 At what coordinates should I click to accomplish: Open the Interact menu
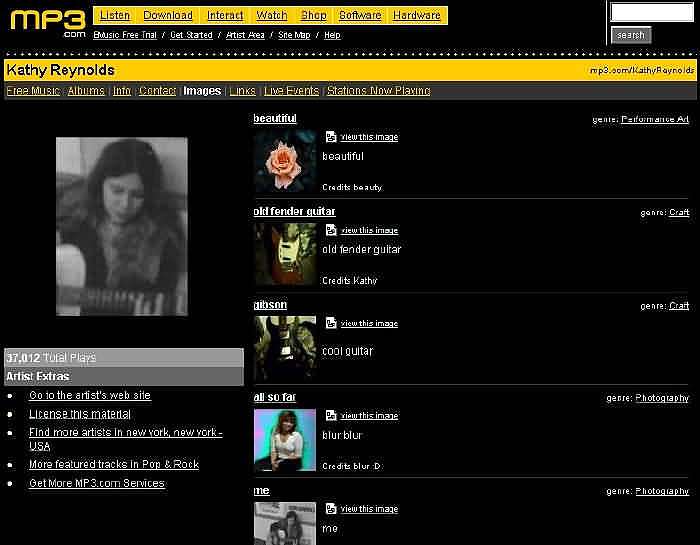click(x=225, y=15)
